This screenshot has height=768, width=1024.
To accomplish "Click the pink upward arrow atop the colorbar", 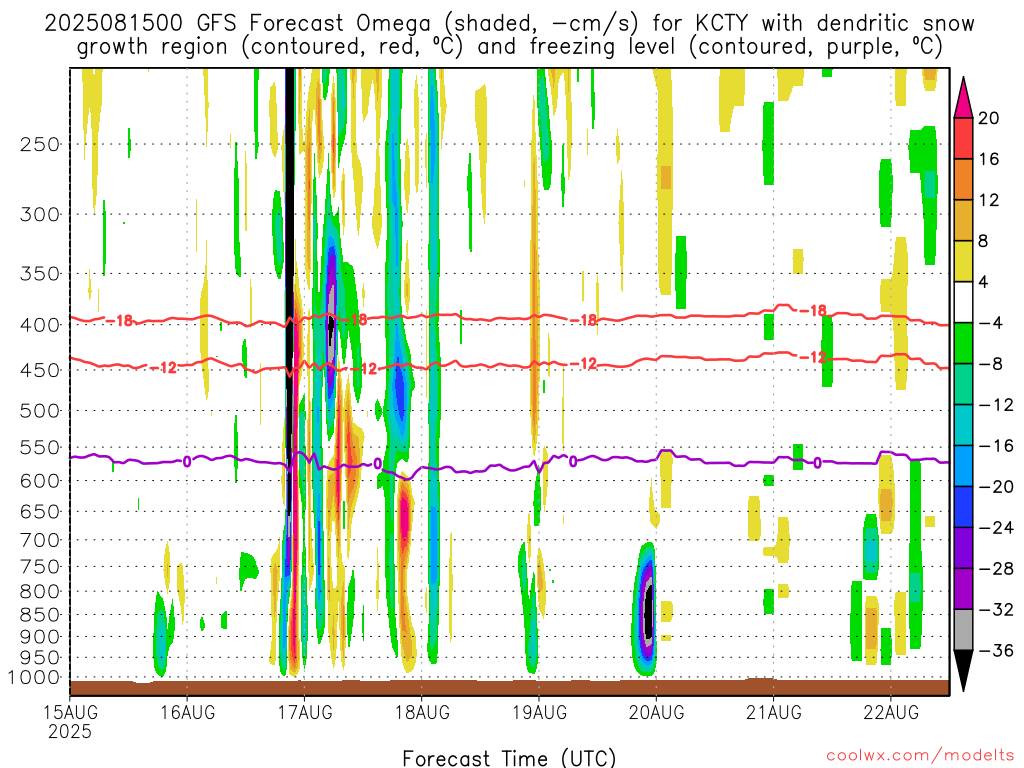I will point(963,98).
